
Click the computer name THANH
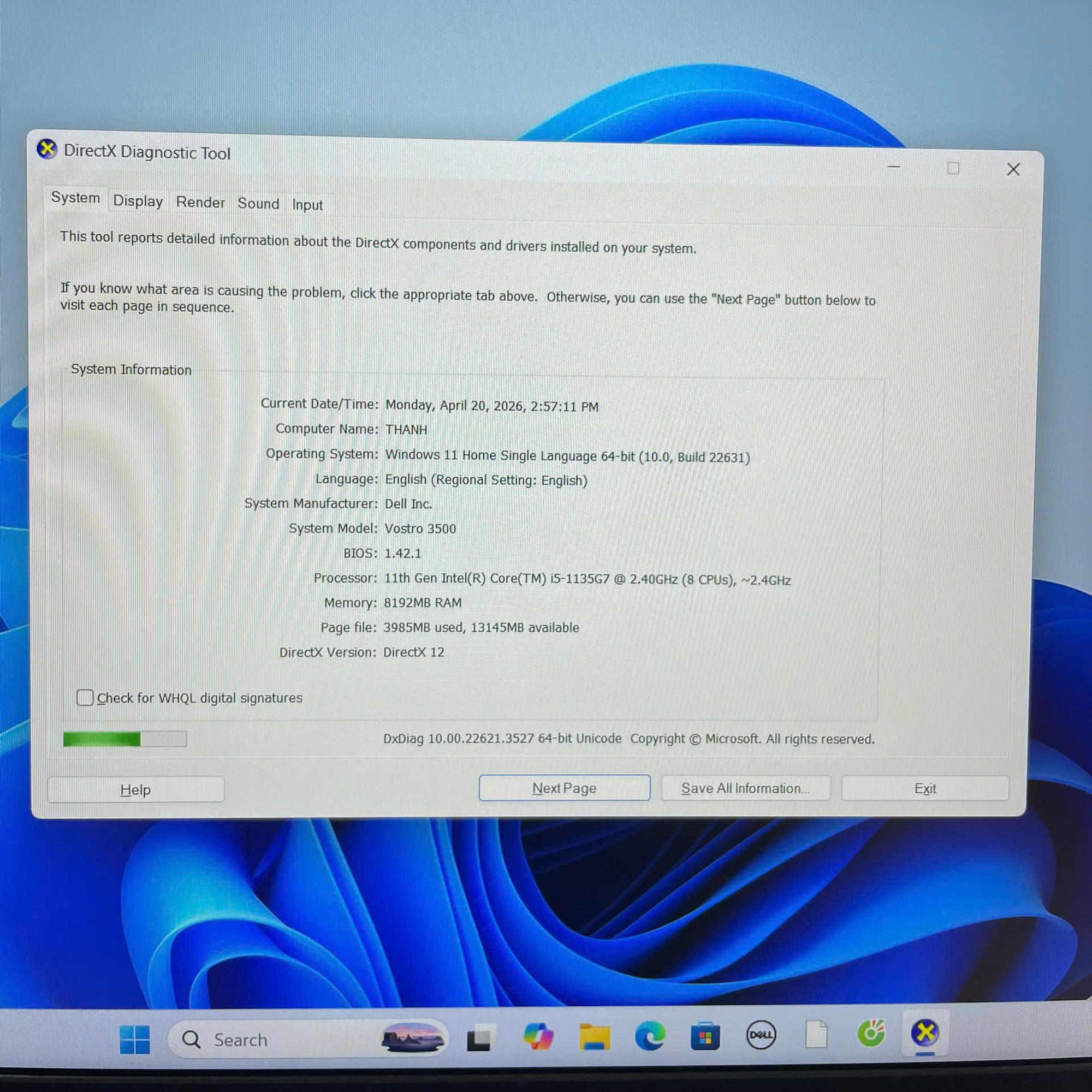point(406,430)
